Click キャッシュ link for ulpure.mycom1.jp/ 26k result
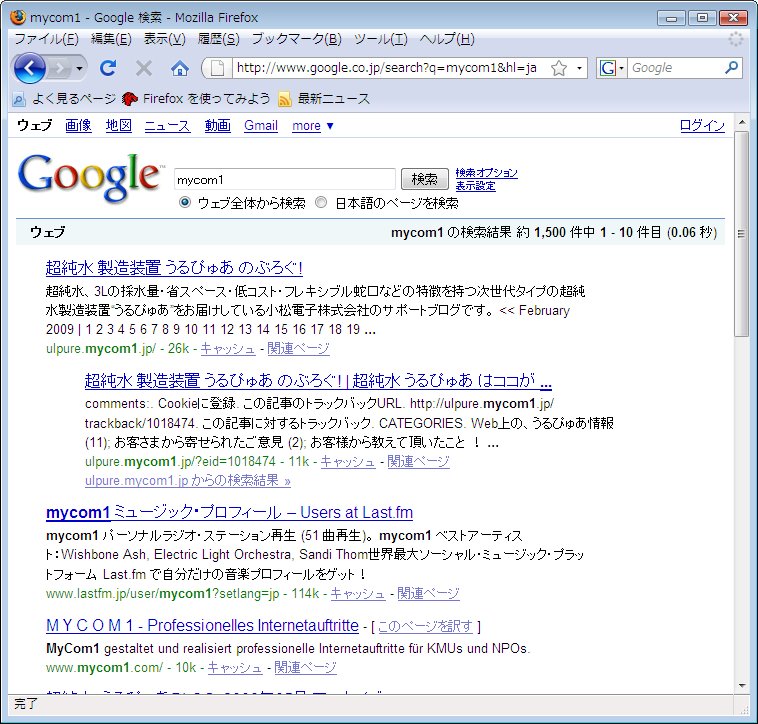The width and height of the screenshot is (758, 724). 228,348
